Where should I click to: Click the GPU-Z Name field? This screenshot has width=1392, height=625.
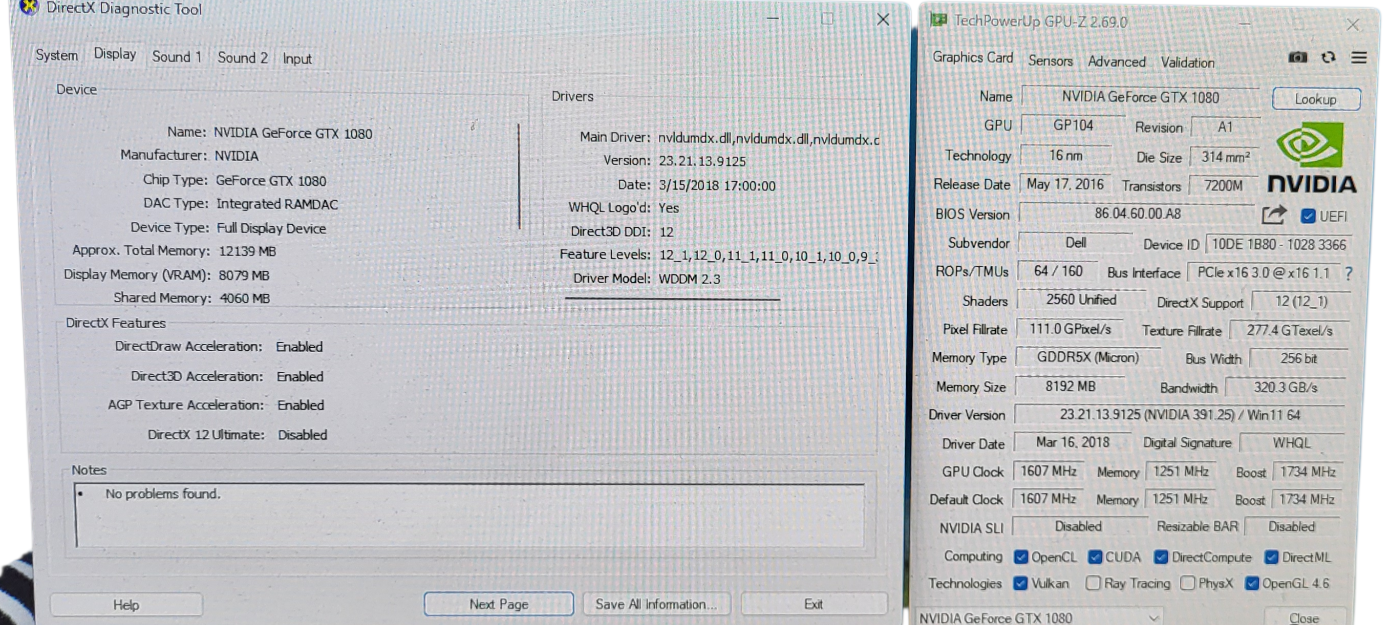[x=1140, y=97]
